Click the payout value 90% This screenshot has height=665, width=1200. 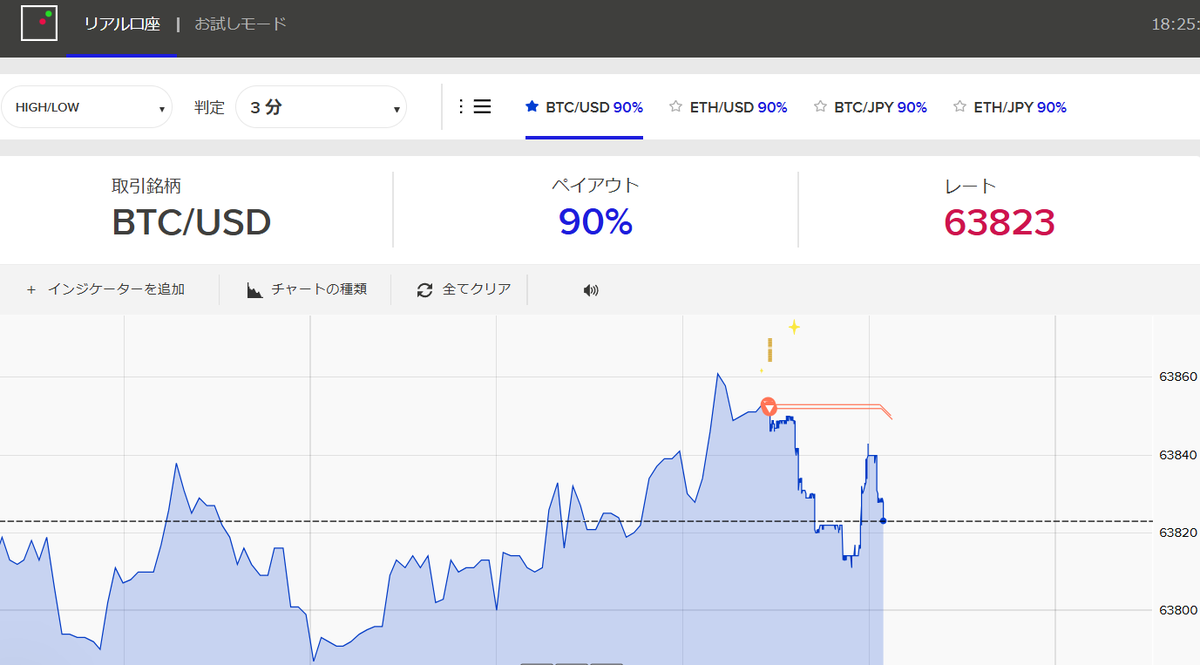click(596, 222)
